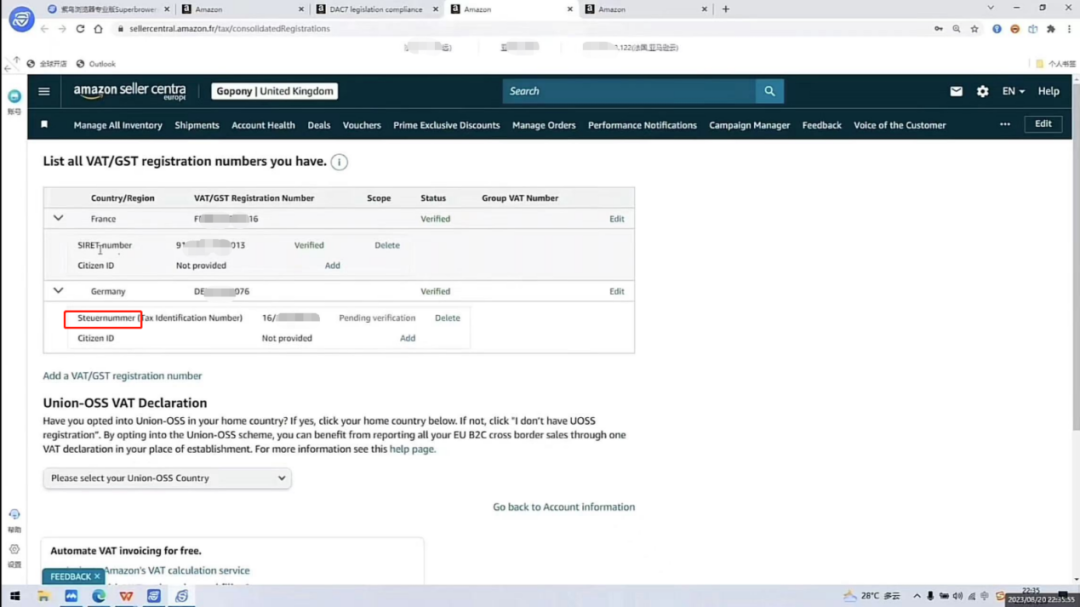
Task: Open the Union-OSS Country dropdown
Action: (x=167, y=478)
